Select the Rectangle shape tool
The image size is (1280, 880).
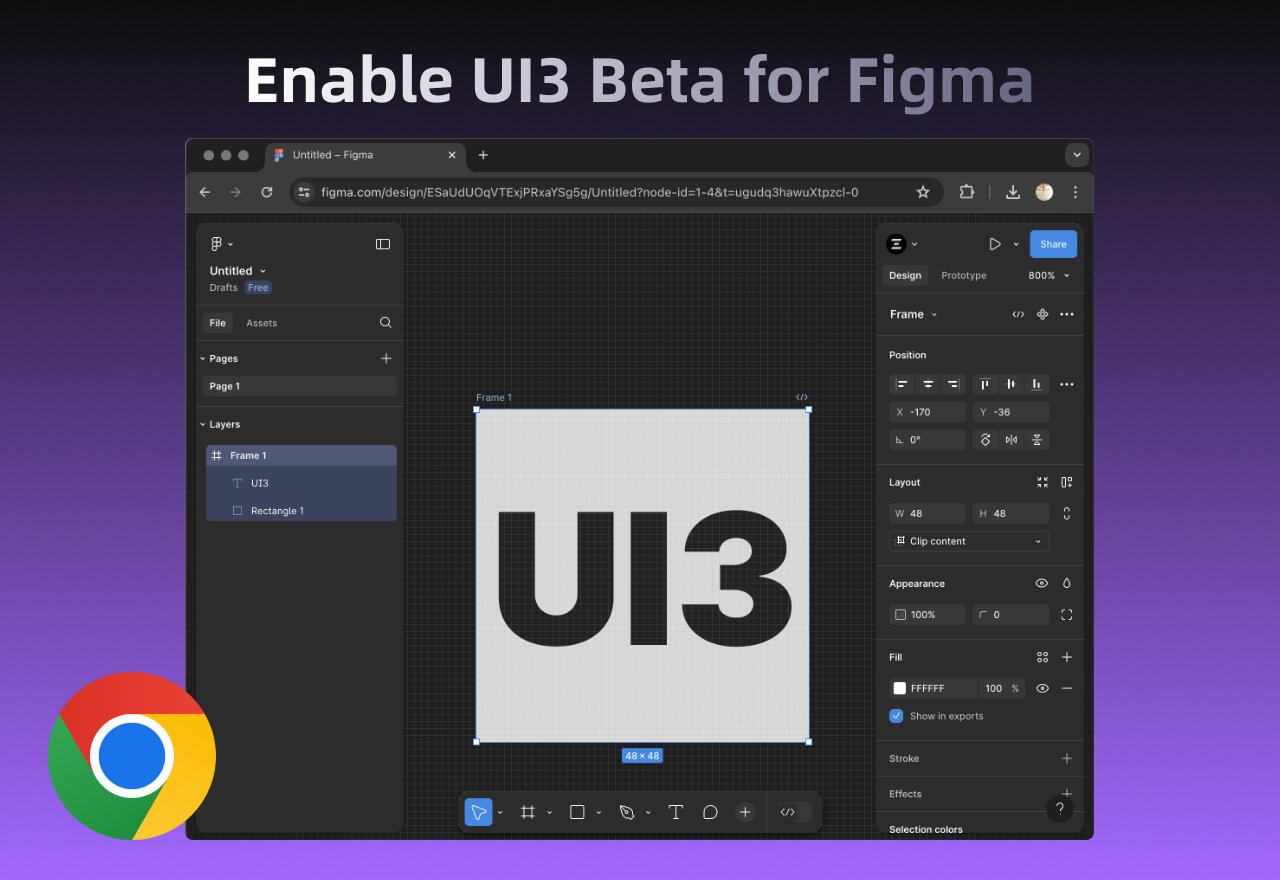[578, 811]
